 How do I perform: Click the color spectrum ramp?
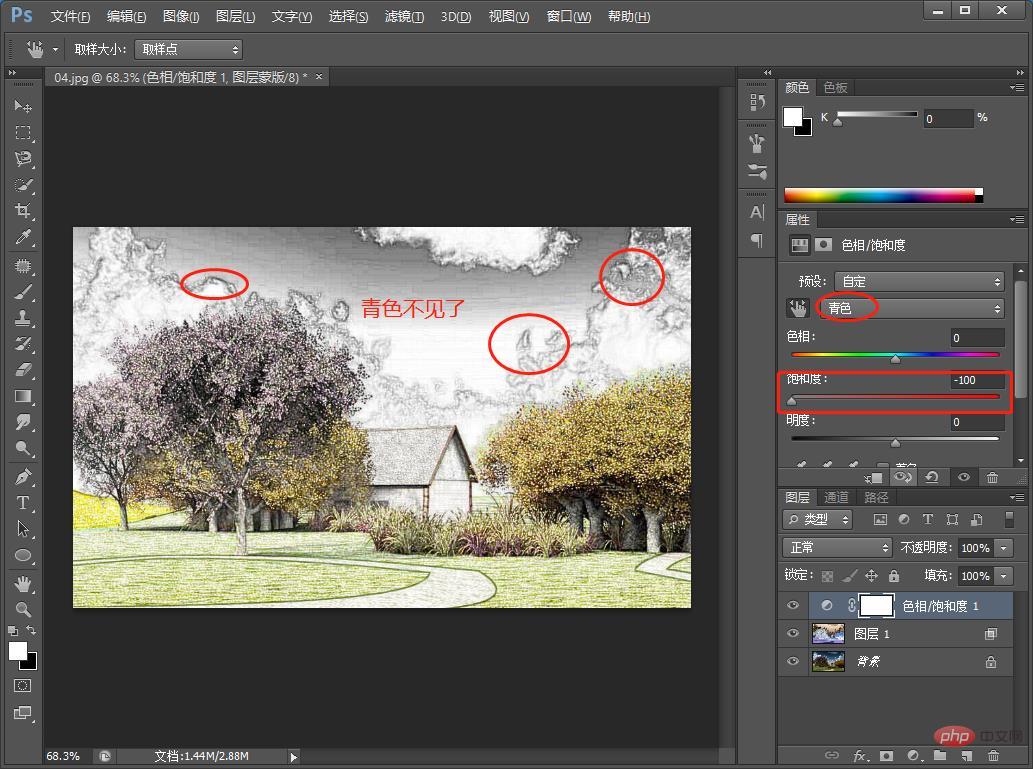pyautogui.click(x=883, y=195)
